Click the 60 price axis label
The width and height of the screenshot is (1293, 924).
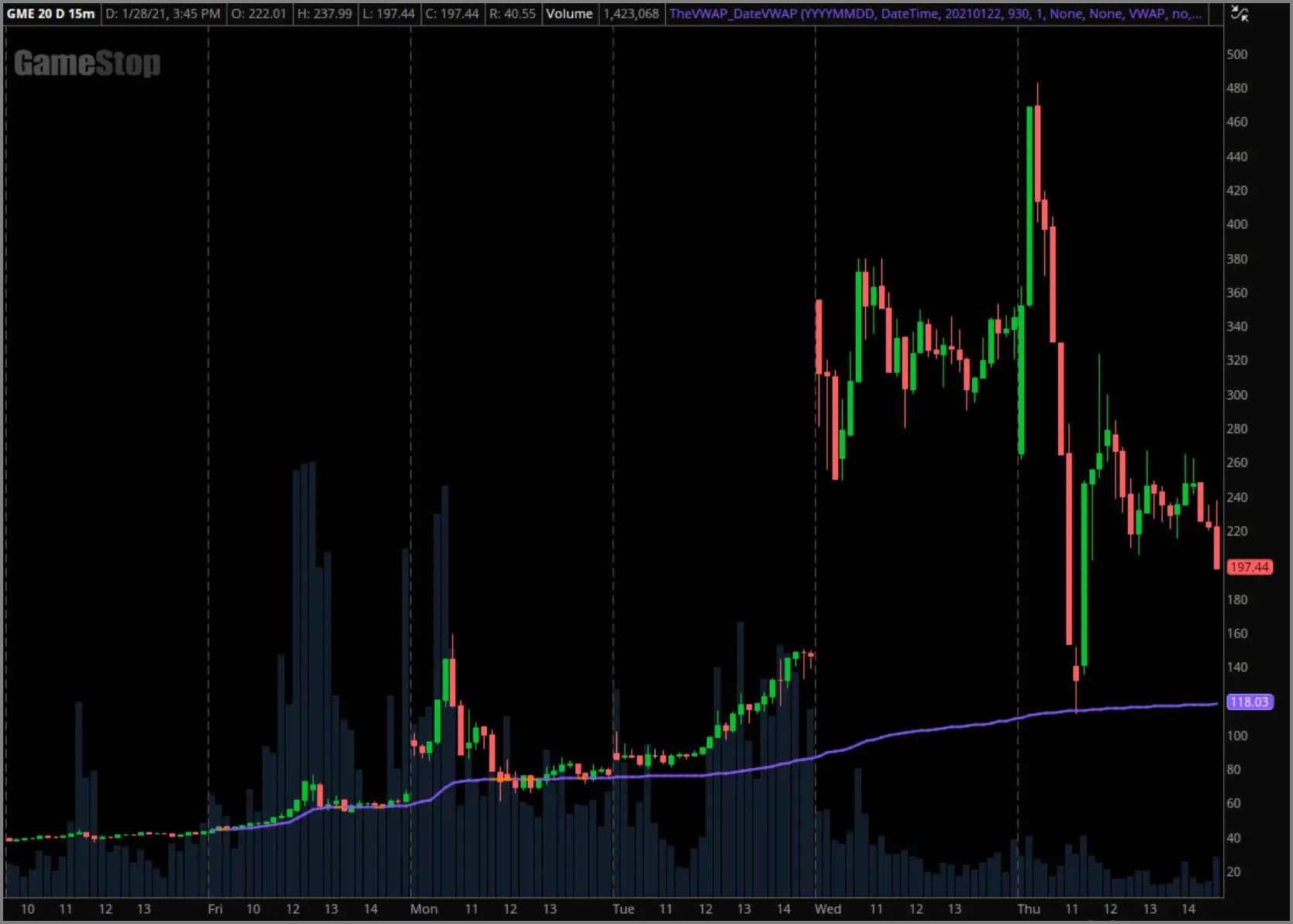coord(1233,804)
